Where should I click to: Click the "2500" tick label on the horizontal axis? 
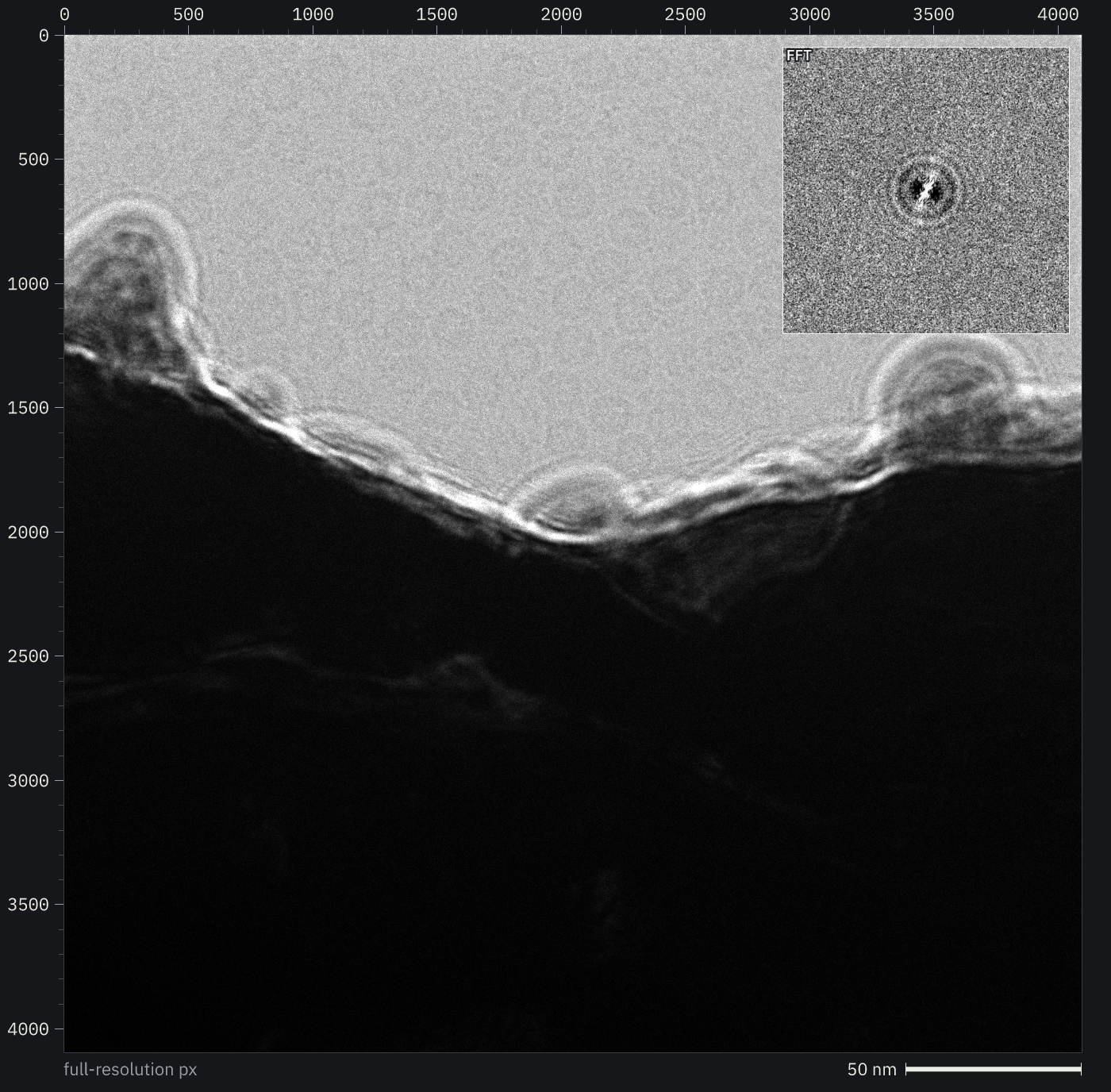pyautogui.click(x=685, y=15)
